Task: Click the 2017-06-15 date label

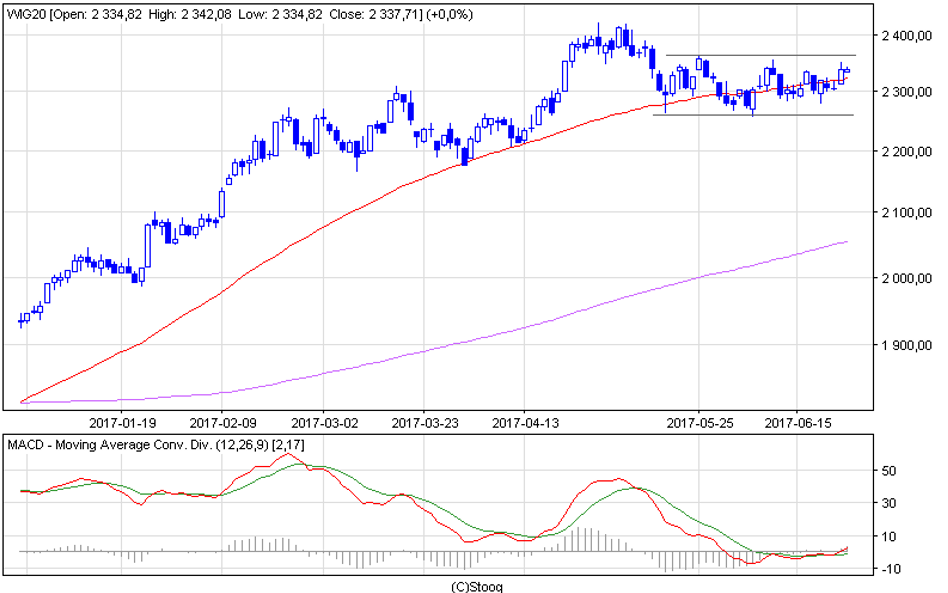Action: click(798, 422)
